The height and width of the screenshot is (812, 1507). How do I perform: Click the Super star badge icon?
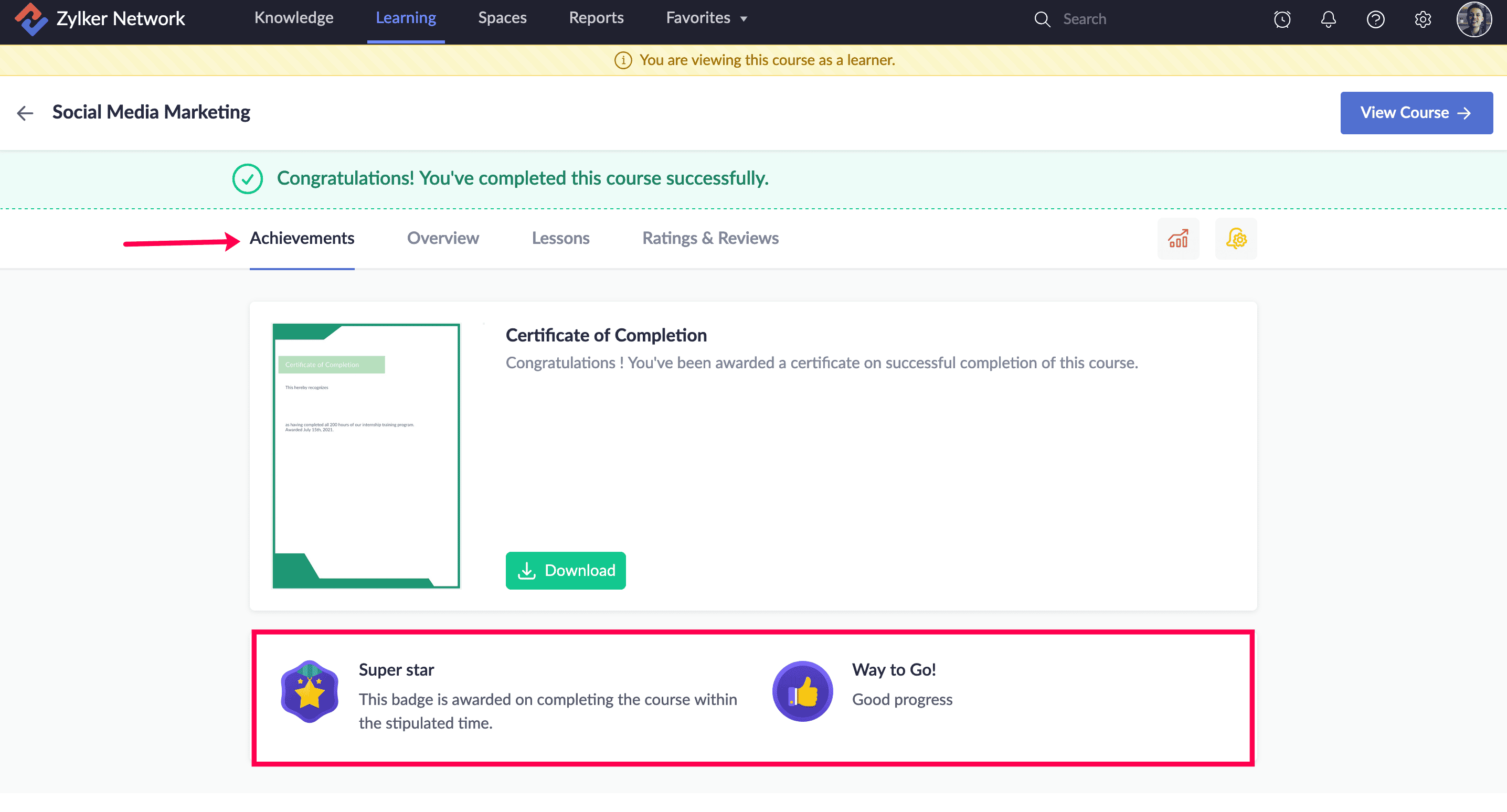(310, 691)
